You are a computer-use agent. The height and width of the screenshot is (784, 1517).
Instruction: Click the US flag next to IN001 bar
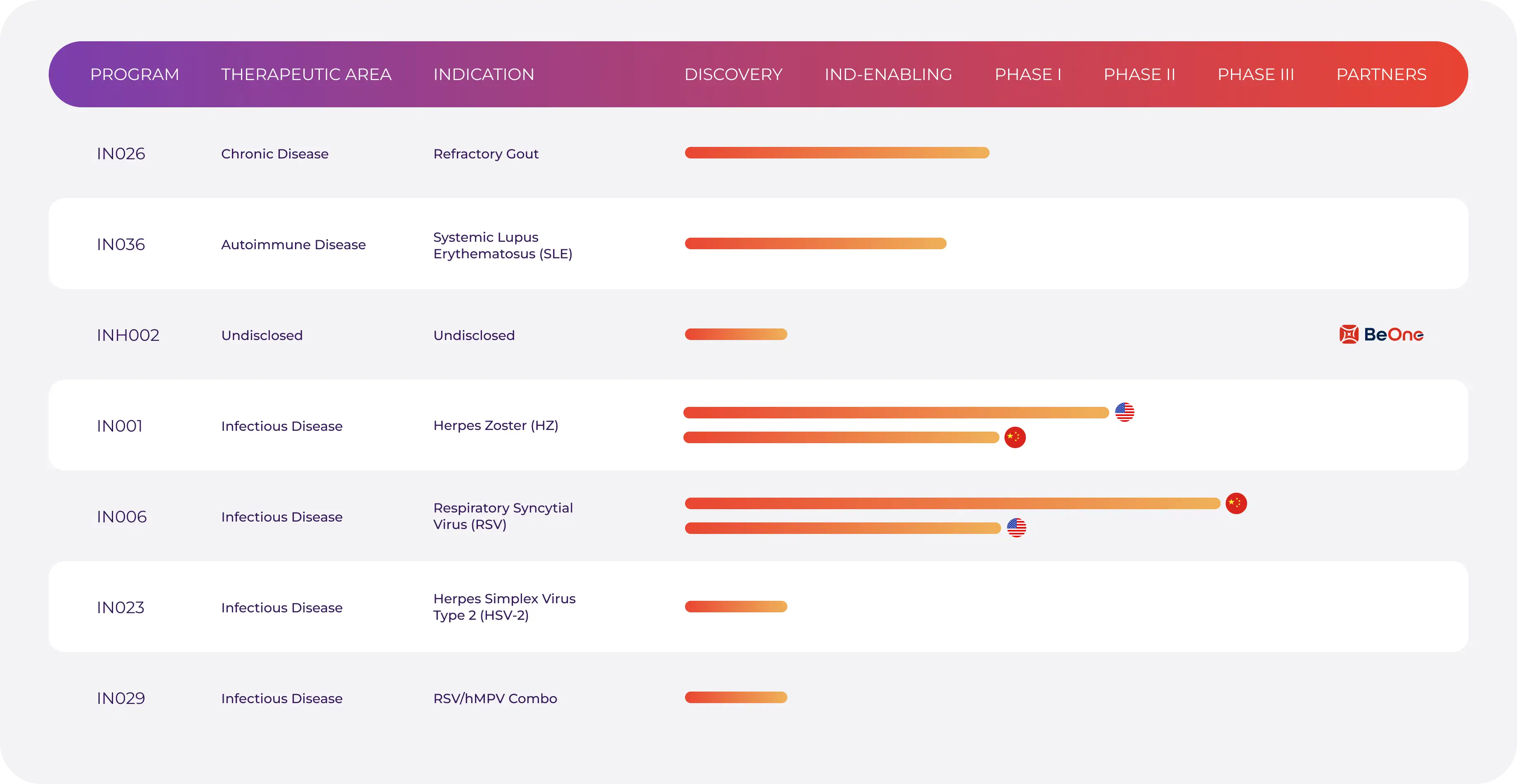point(1124,412)
